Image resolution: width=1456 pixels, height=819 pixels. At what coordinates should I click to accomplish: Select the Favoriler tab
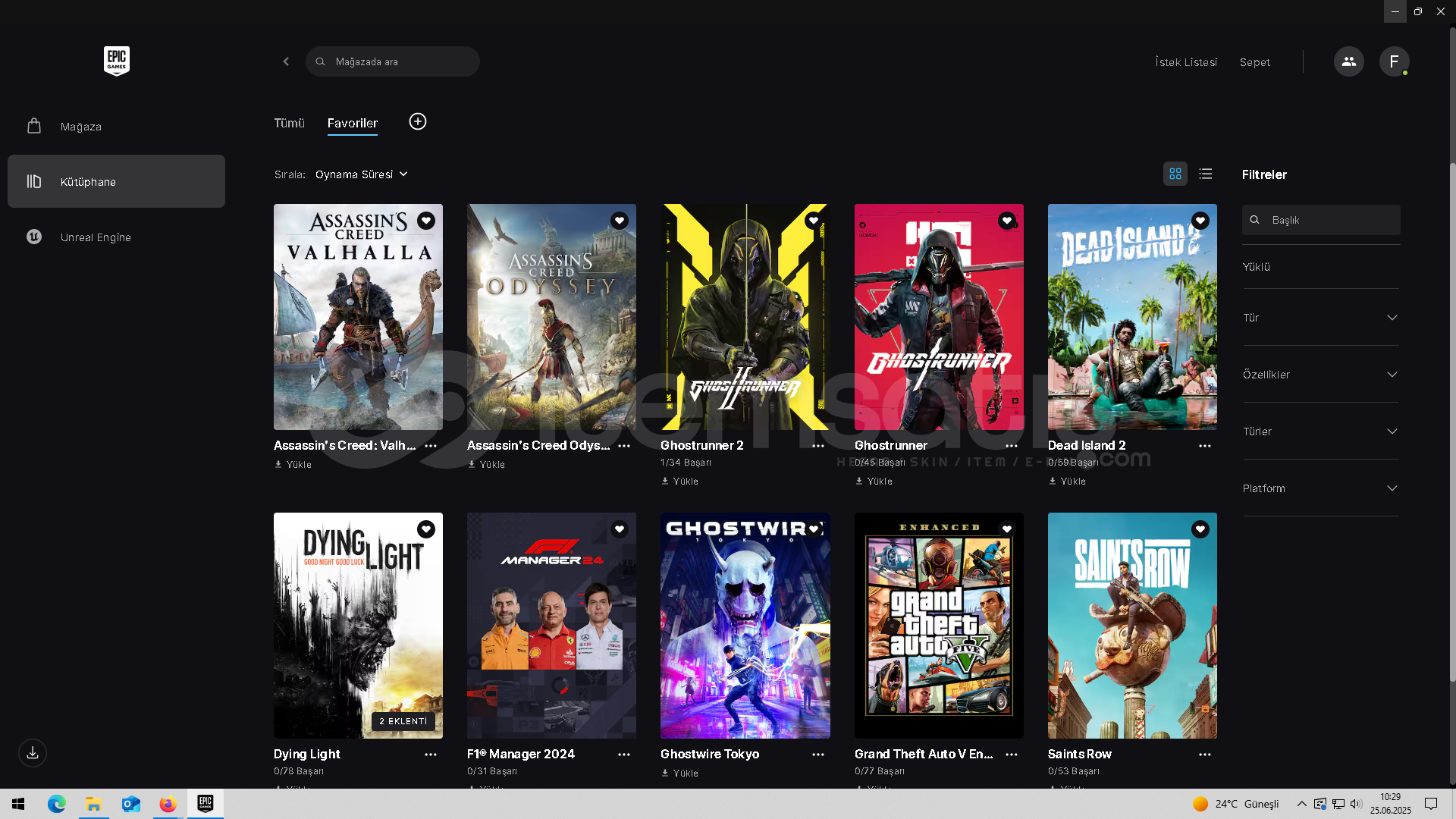(353, 123)
